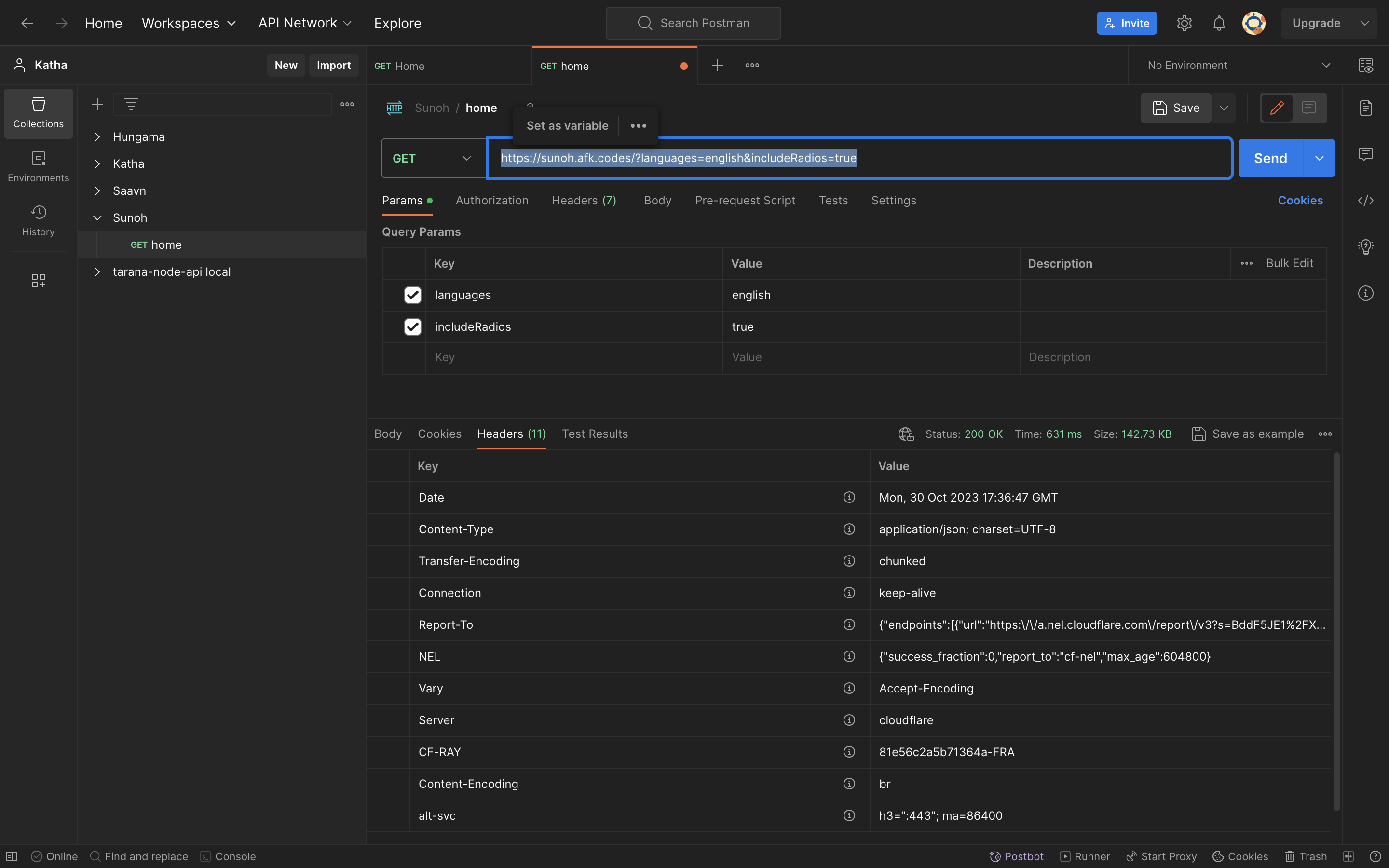Open the notifications bell
This screenshot has width=1389, height=868.
(1219, 23)
